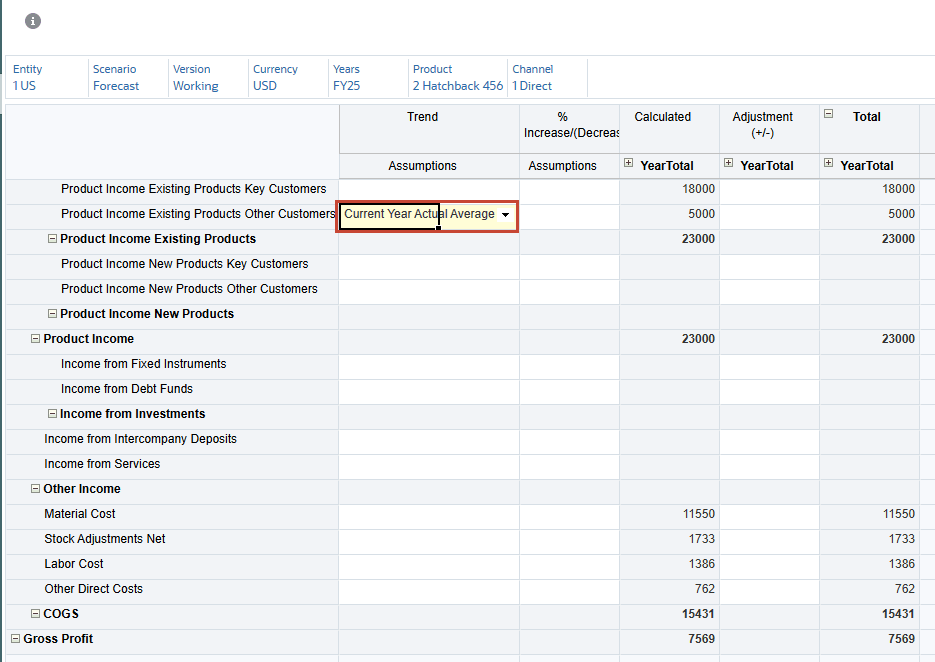Select Other Direct Costs row label
Screen dimensions: 935x662
pyautogui.click(x=94, y=589)
